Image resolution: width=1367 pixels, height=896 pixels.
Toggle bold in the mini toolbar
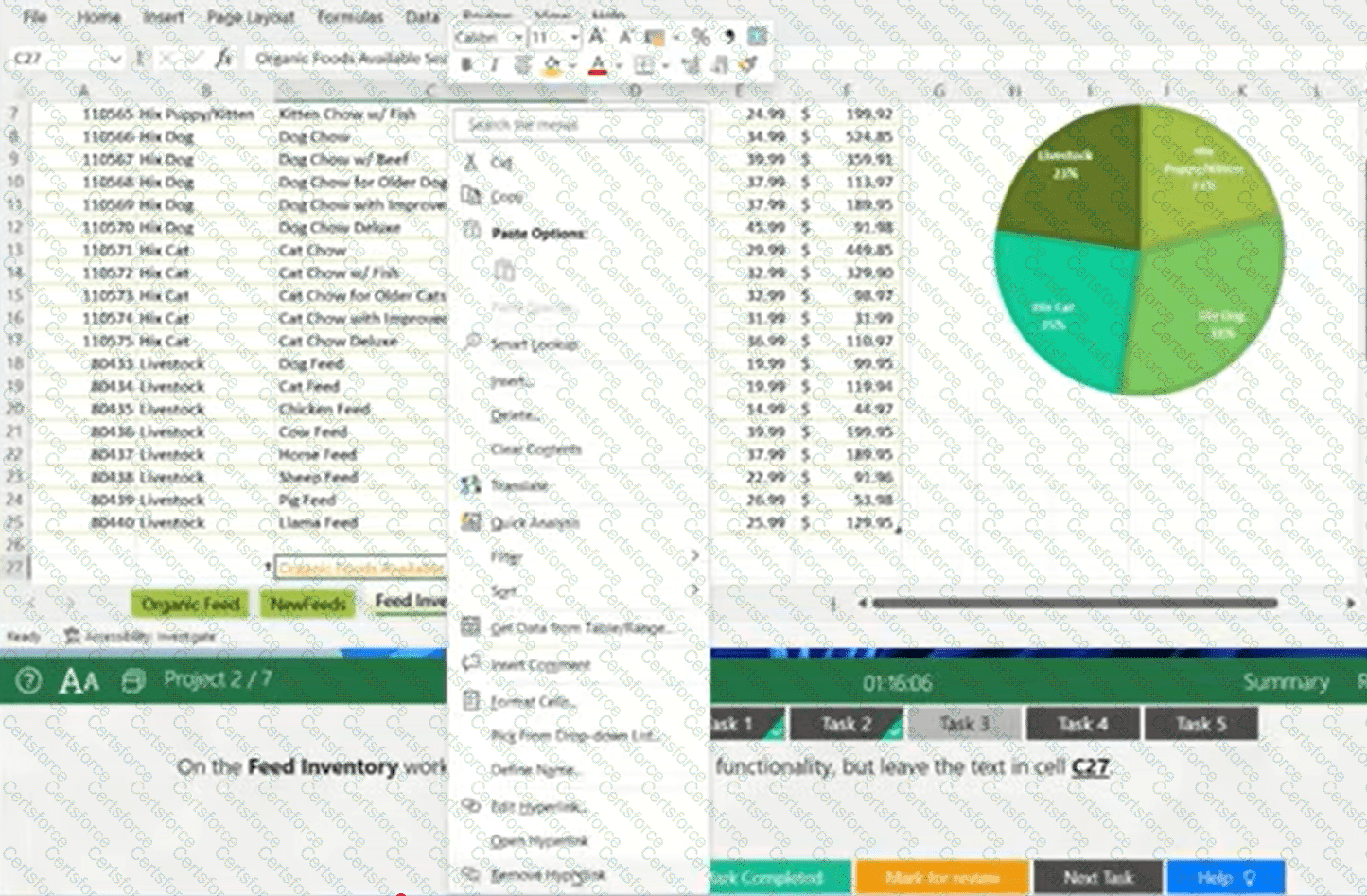coord(466,64)
